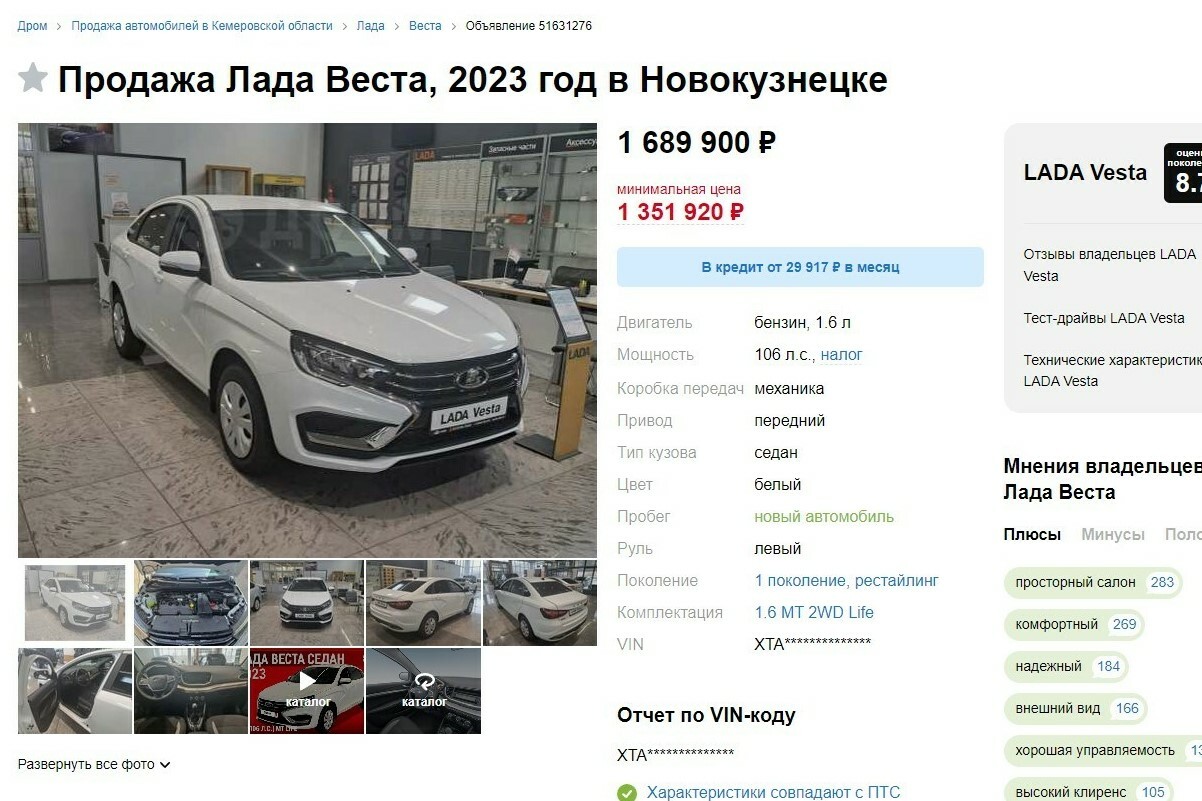This screenshot has width=1202, height=801.
Task: Open Тест-драйвы LADA Vesta link
Action: 1104,318
